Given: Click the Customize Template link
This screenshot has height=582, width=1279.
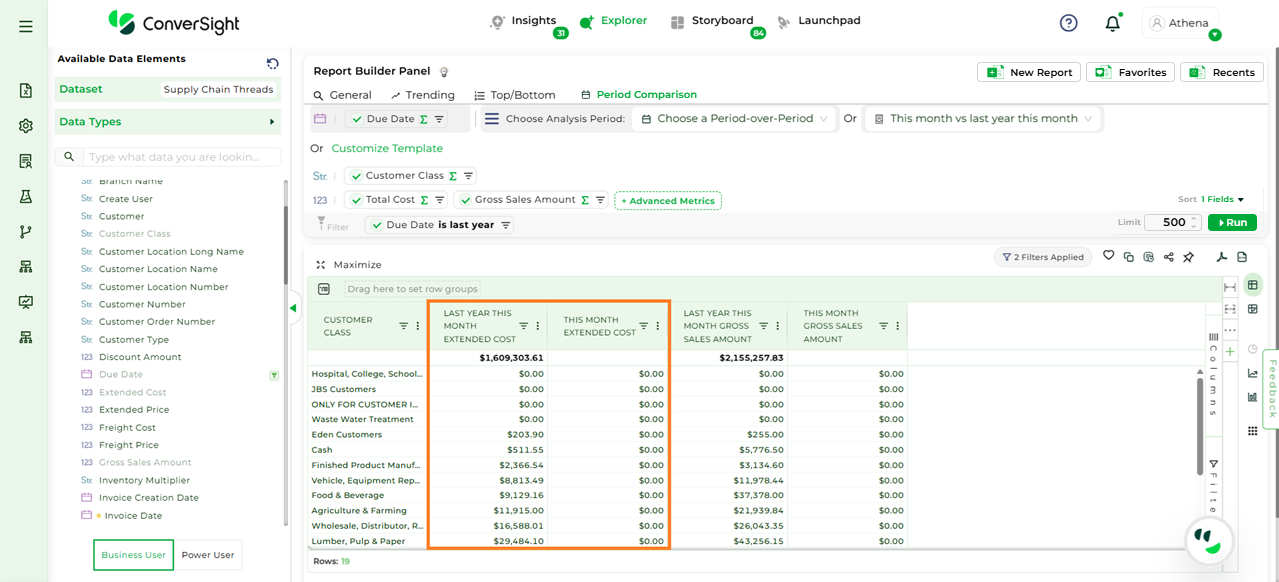Looking at the screenshot, I should 387,148.
